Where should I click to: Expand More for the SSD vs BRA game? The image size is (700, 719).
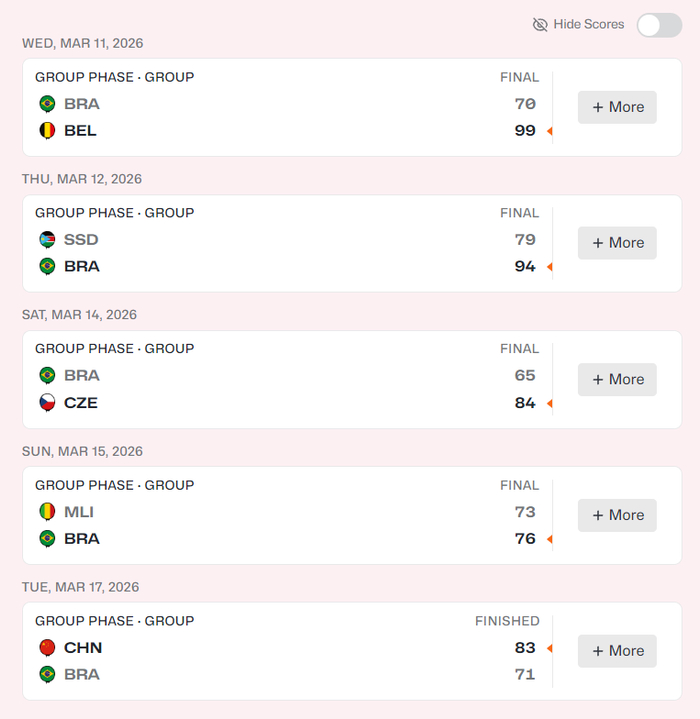coord(617,243)
